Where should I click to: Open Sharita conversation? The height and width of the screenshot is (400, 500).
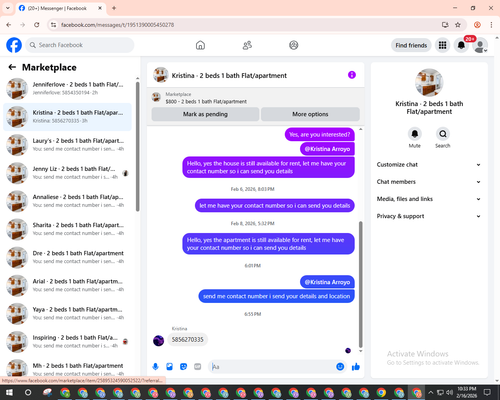point(68,229)
